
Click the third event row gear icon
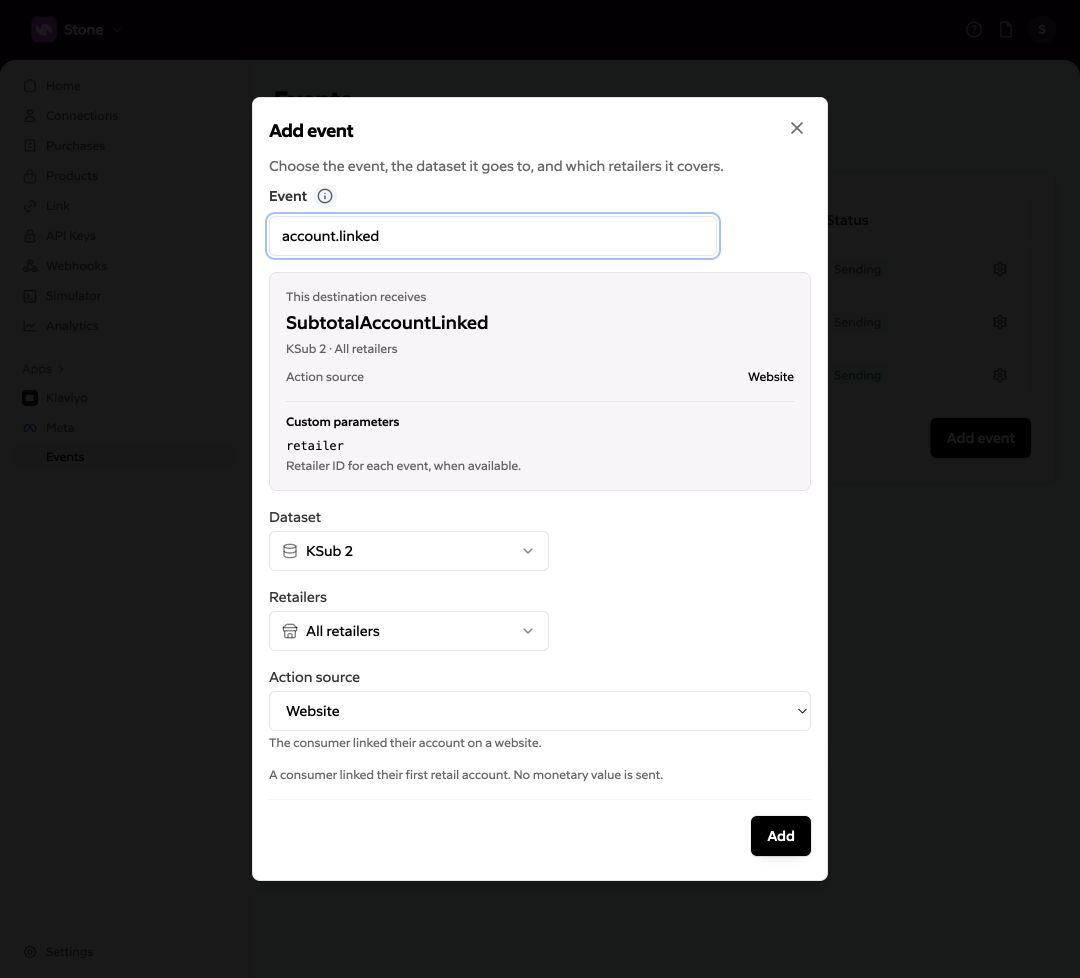[x=999, y=375]
